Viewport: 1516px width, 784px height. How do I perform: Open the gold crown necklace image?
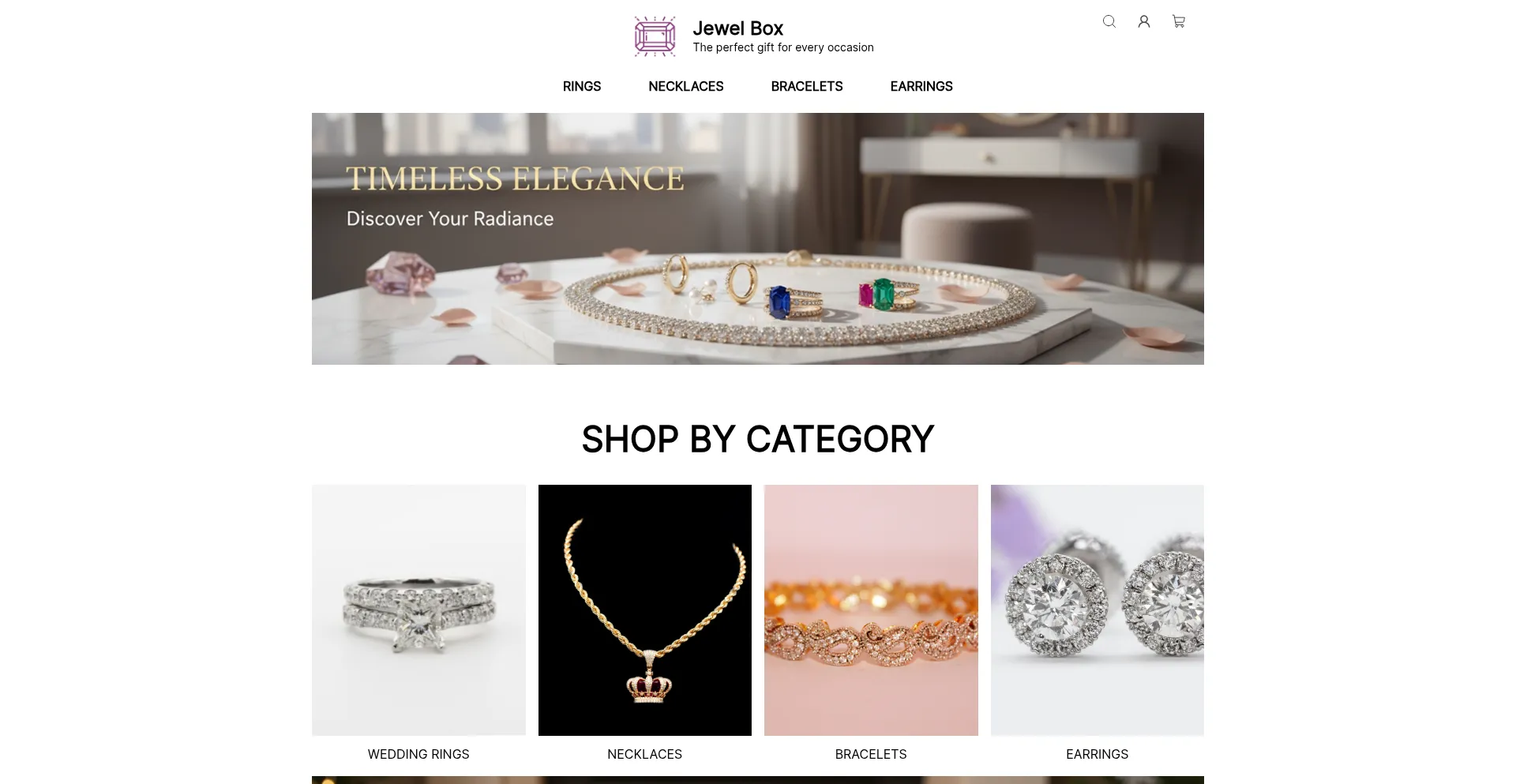pos(645,610)
